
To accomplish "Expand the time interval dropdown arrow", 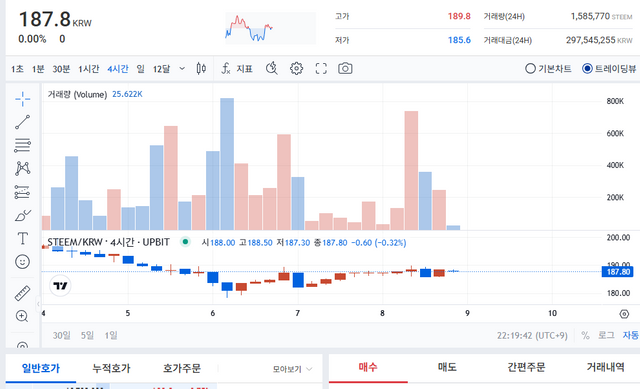I will point(182,69).
